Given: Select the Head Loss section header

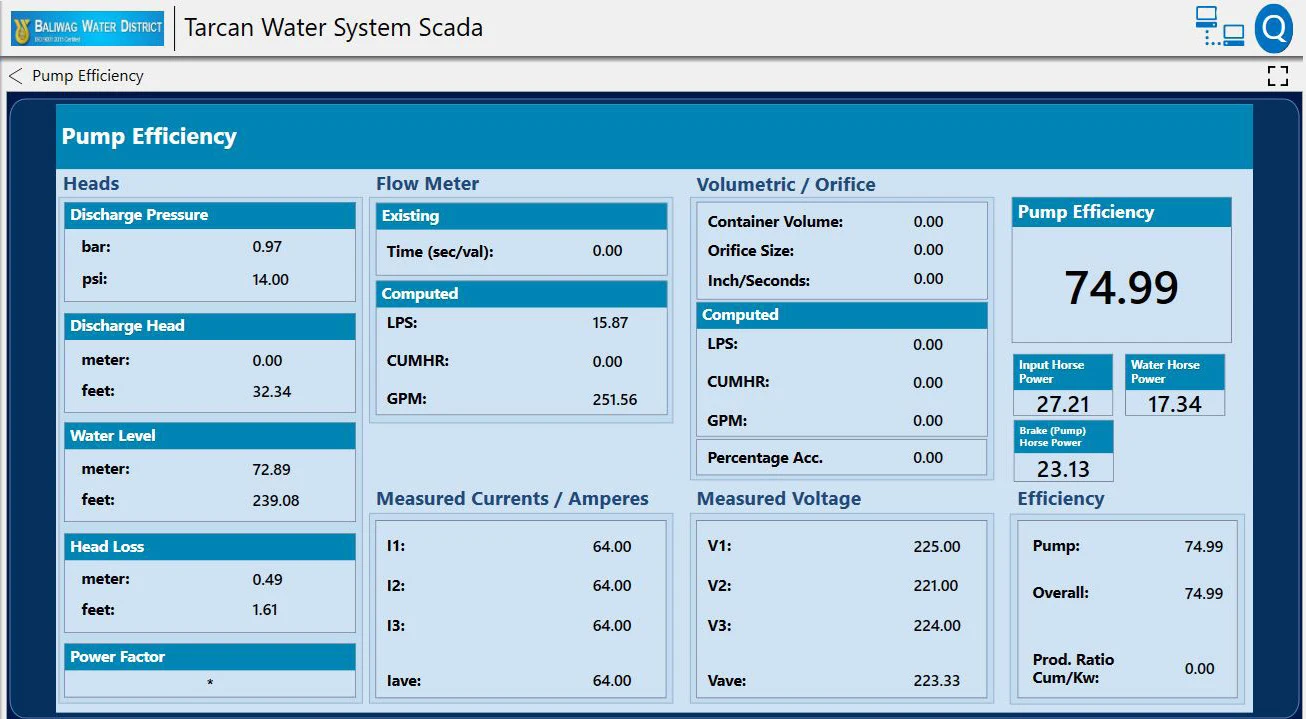Looking at the screenshot, I should 210,546.
